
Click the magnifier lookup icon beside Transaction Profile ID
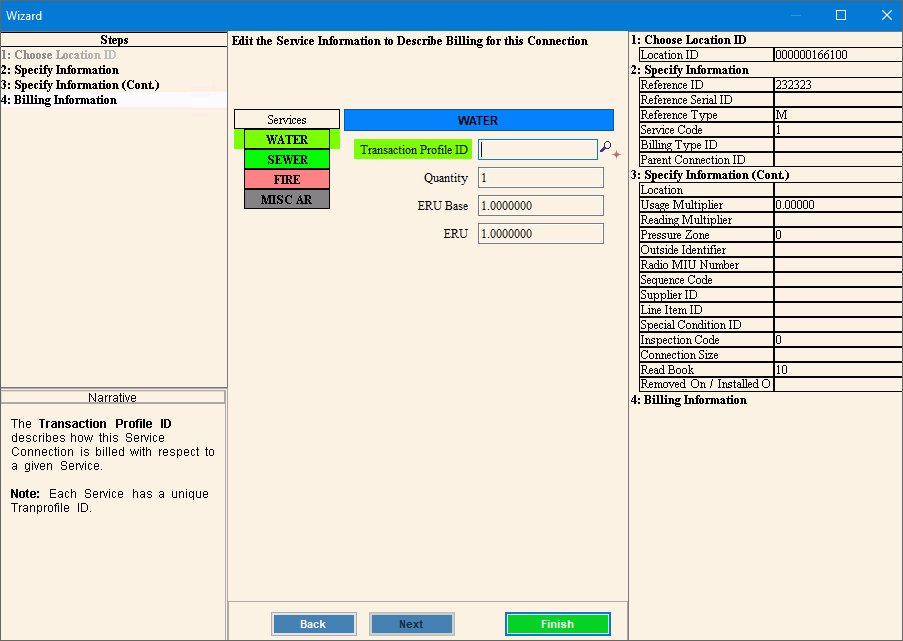[605, 148]
